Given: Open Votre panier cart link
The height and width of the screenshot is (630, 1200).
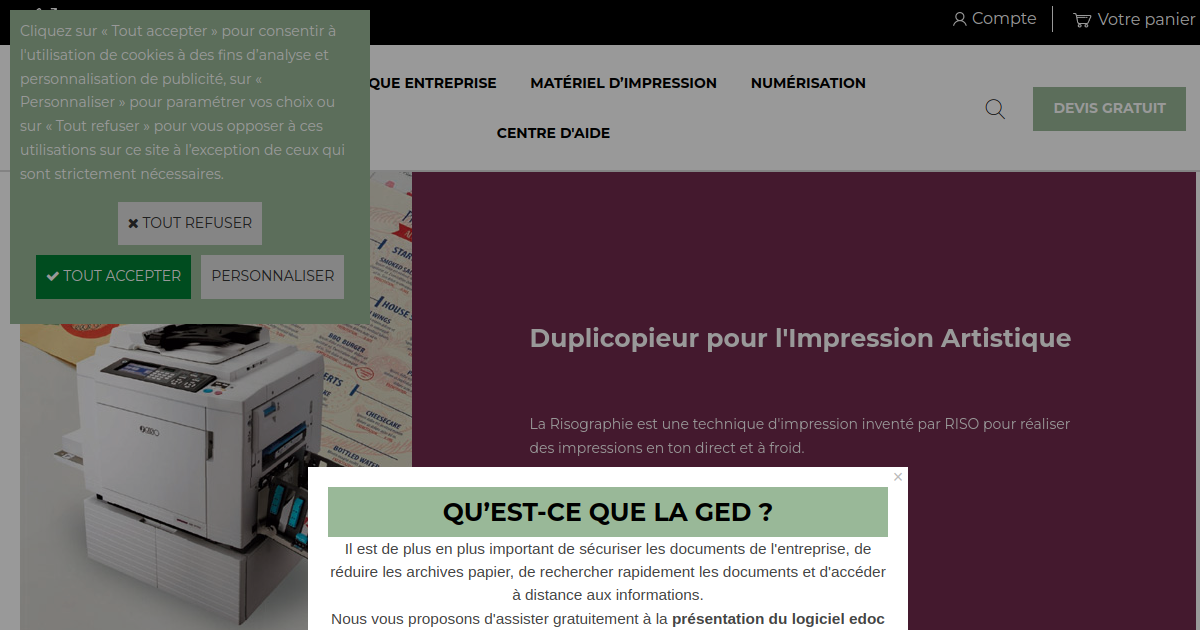Looking at the screenshot, I should (x=1134, y=19).
